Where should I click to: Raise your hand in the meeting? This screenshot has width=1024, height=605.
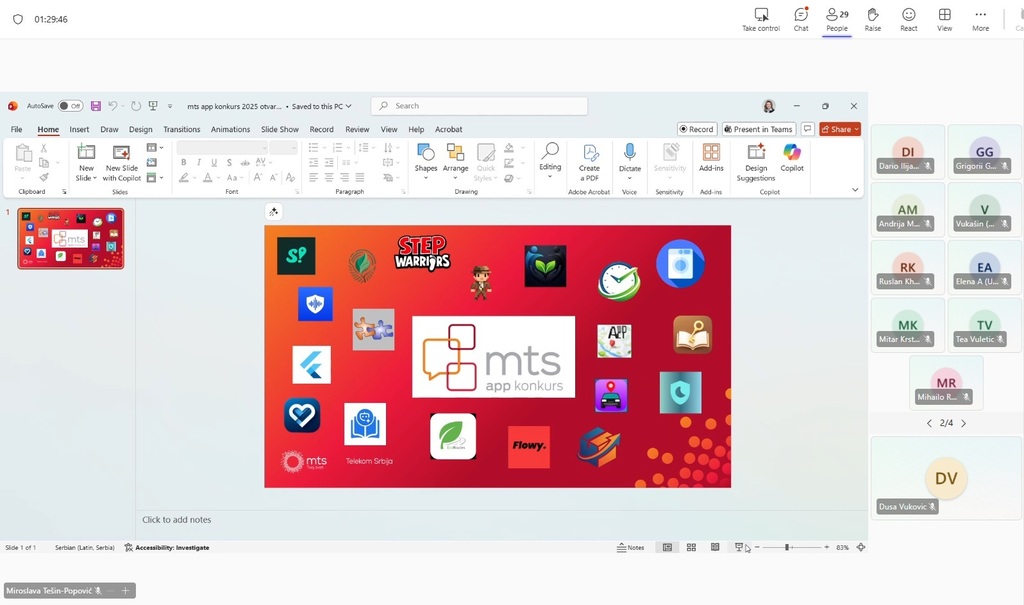pos(873,17)
